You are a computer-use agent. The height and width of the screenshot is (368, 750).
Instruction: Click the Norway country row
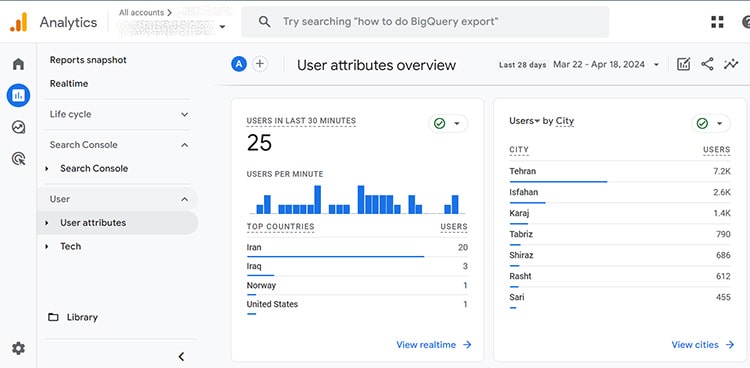pyautogui.click(x=357, y=286)
